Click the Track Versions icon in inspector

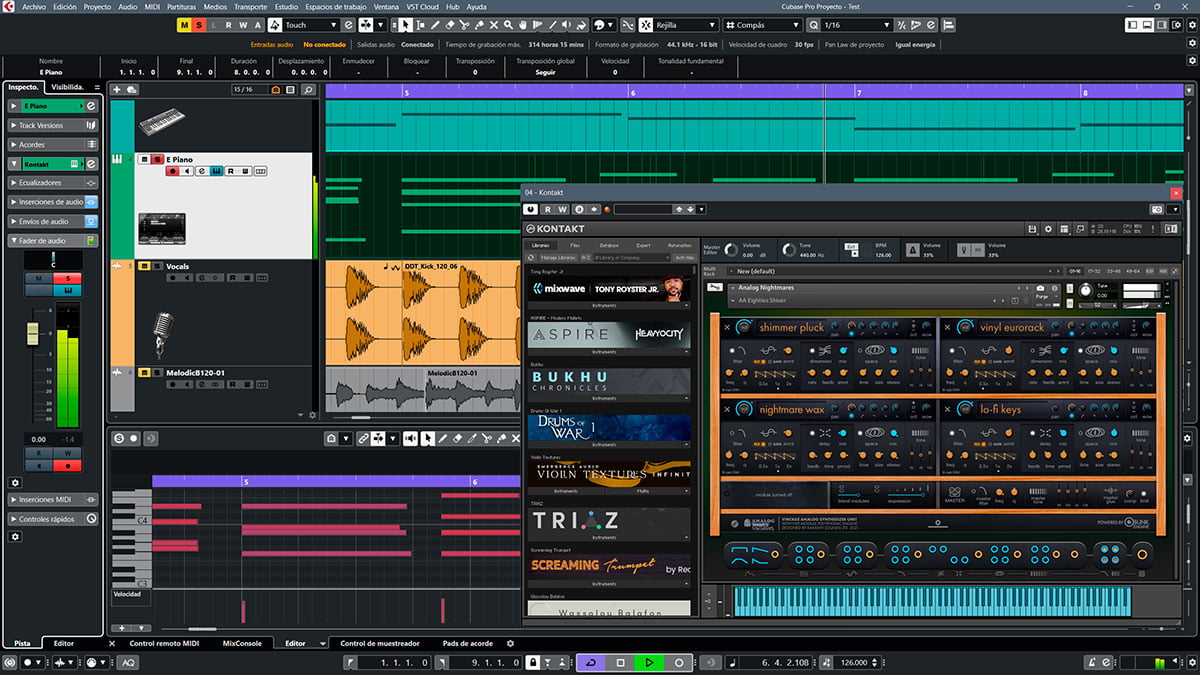point(91,125)
